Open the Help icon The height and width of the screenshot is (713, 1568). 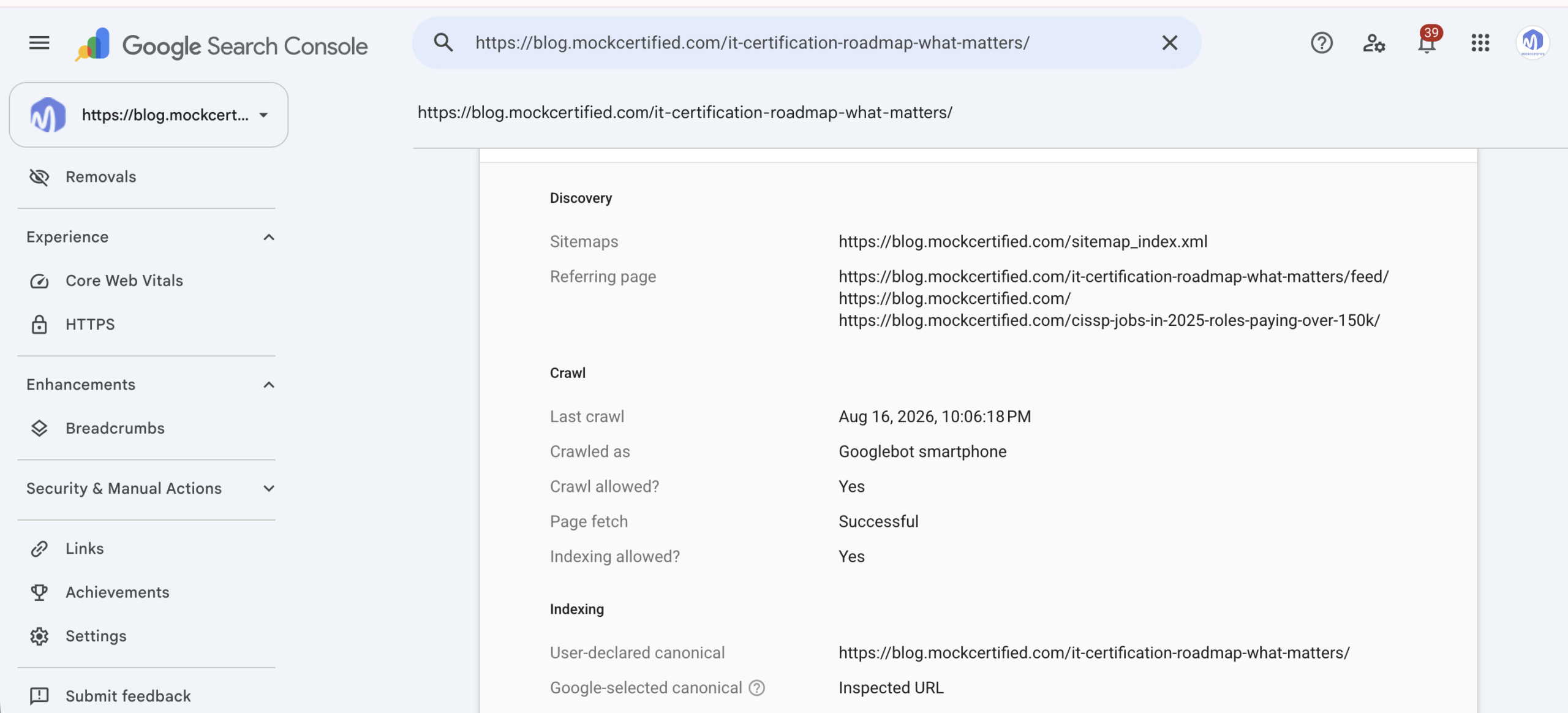pos(1321,43)
